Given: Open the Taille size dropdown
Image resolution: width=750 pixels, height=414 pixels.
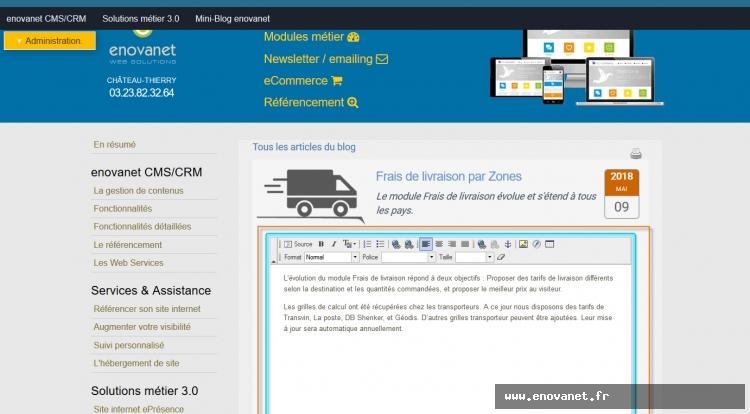Looking at the screenshot, I should (x=474, y=257).
